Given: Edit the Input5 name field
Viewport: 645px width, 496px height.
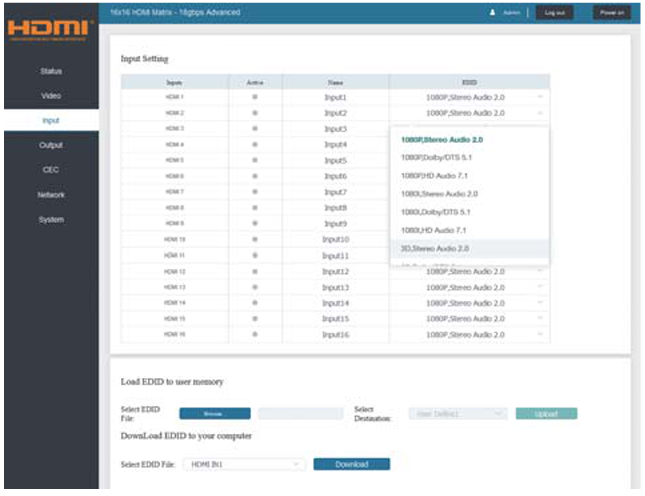Looking at the screenshot, I should [x=336, y=160].
